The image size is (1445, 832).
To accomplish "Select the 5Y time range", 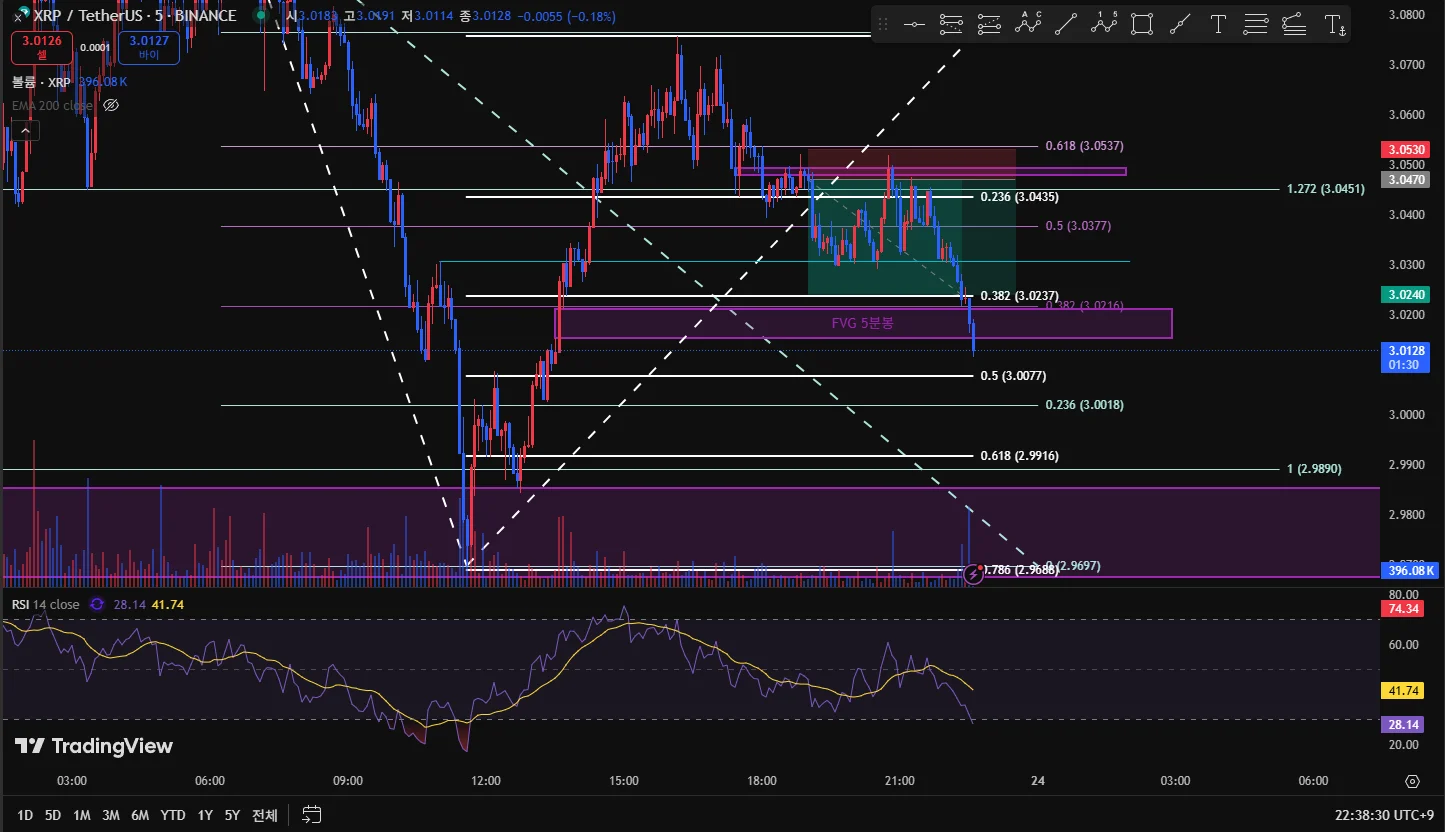I will tap(232, 815).
